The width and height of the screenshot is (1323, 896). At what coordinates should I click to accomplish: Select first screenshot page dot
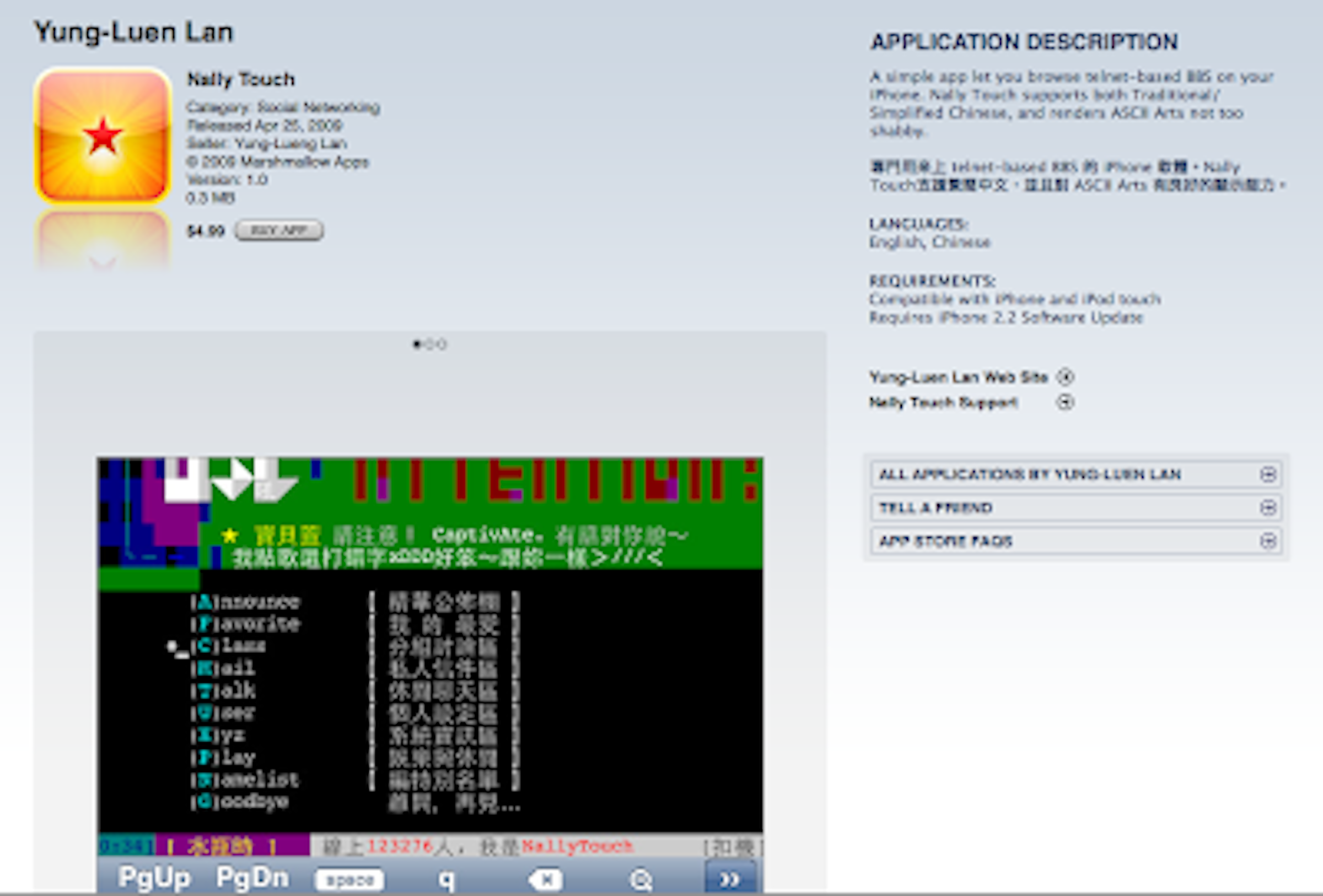417,344
